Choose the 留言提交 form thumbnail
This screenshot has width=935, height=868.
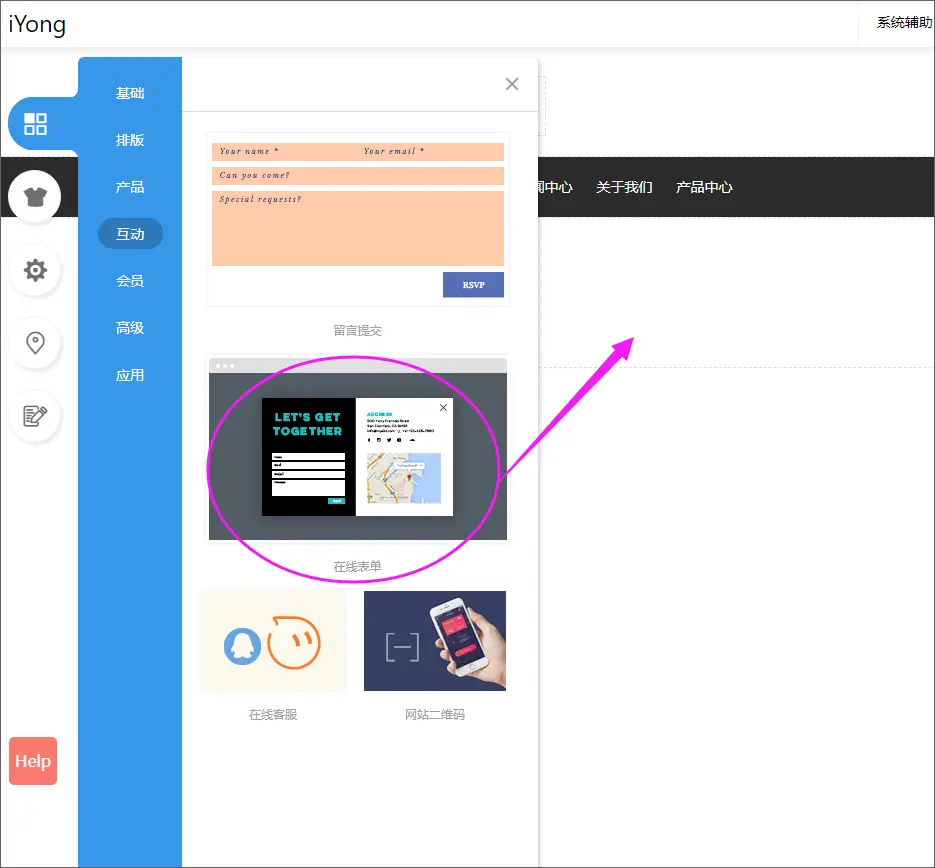click(357, 219)
